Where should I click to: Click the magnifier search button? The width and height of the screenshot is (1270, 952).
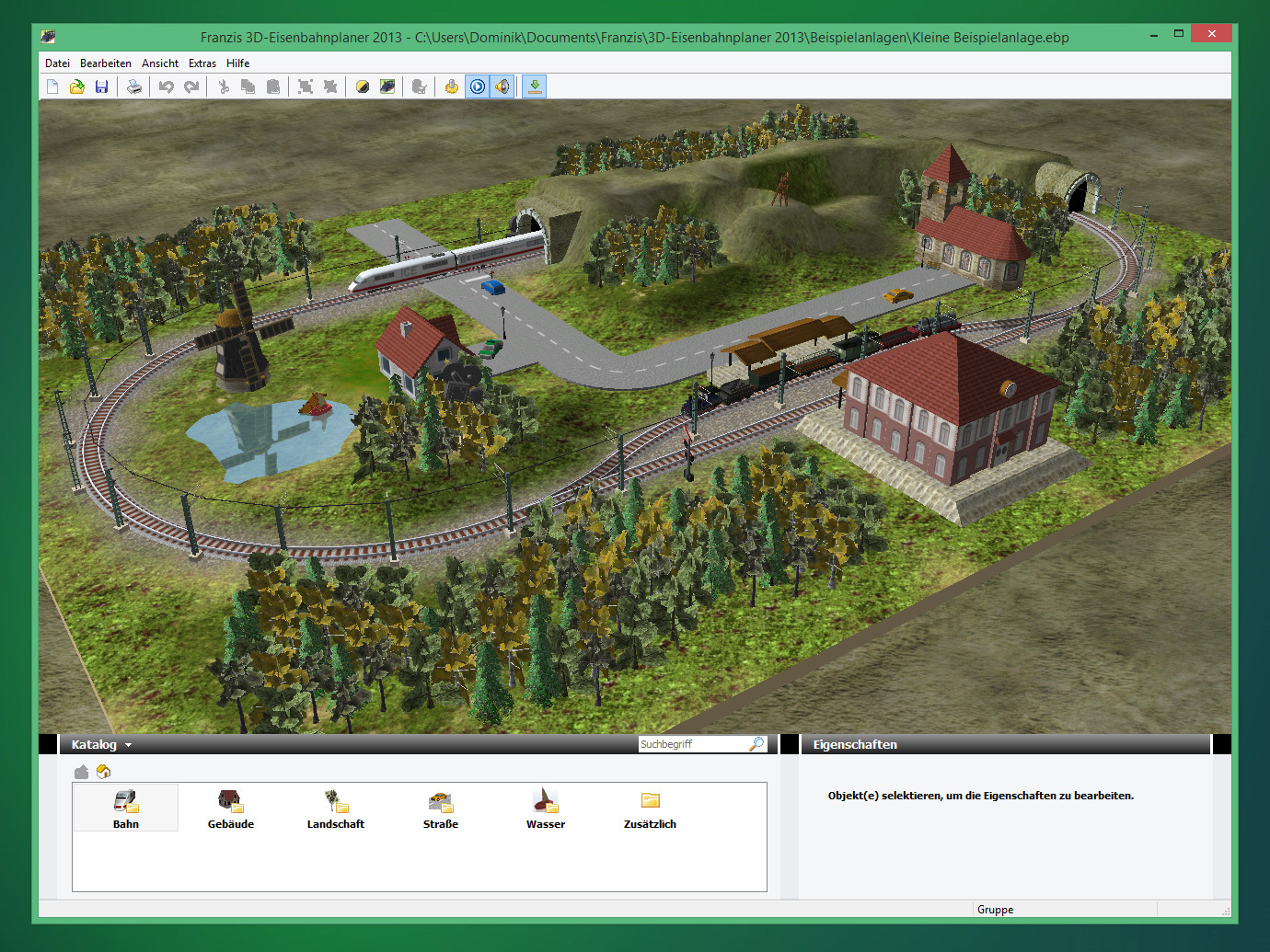[756, 744]
